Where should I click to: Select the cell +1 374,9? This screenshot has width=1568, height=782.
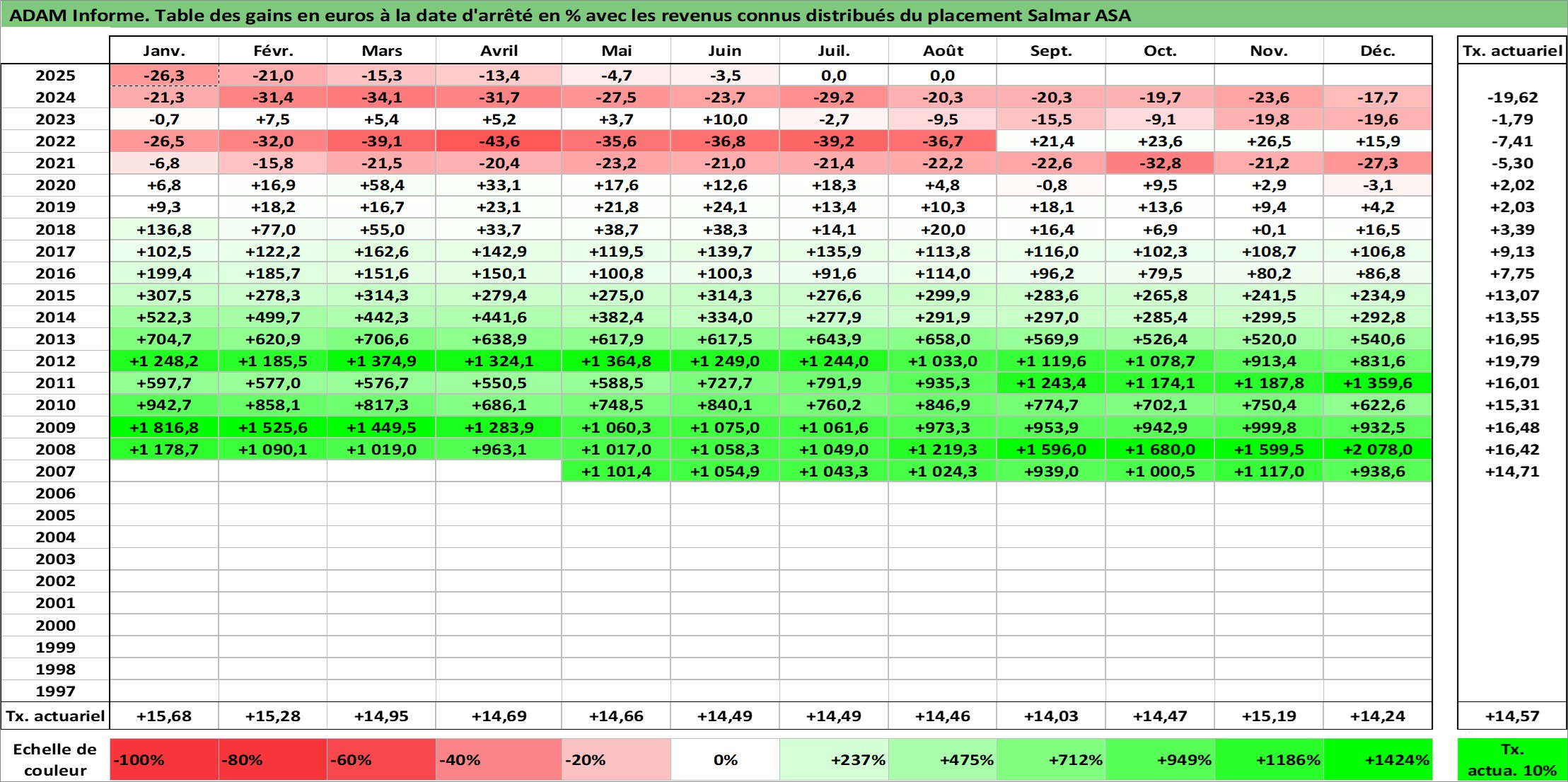[381, 361]
